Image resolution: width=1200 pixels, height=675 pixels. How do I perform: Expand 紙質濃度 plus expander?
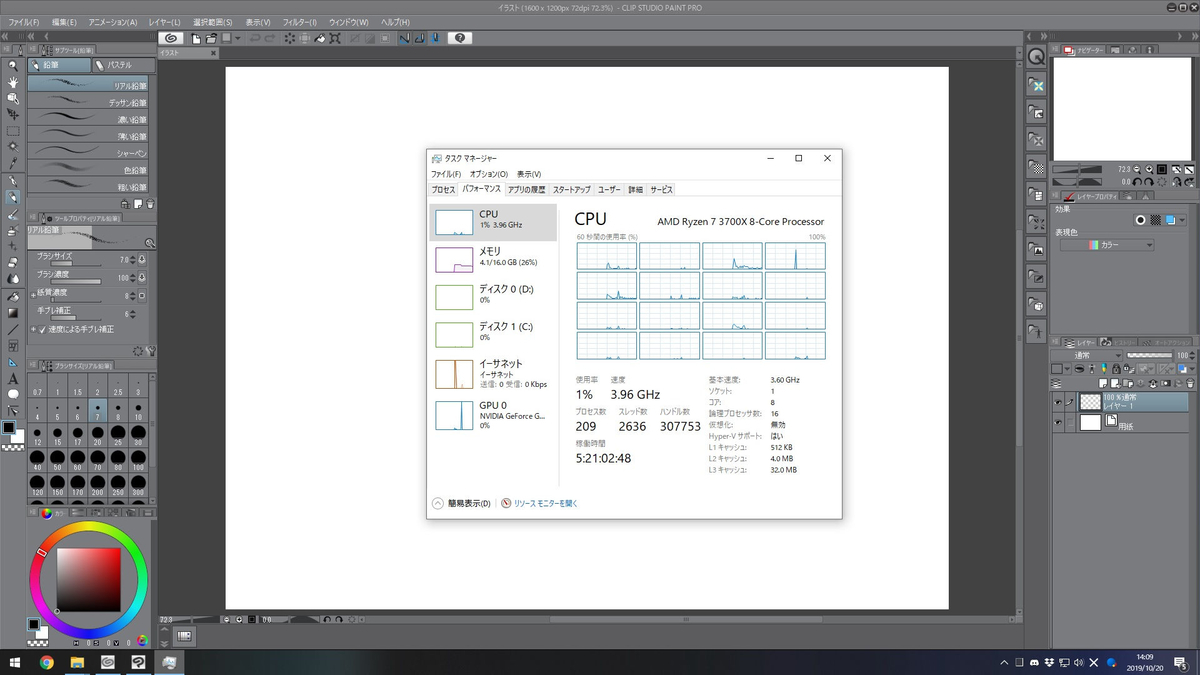(33, 294)
